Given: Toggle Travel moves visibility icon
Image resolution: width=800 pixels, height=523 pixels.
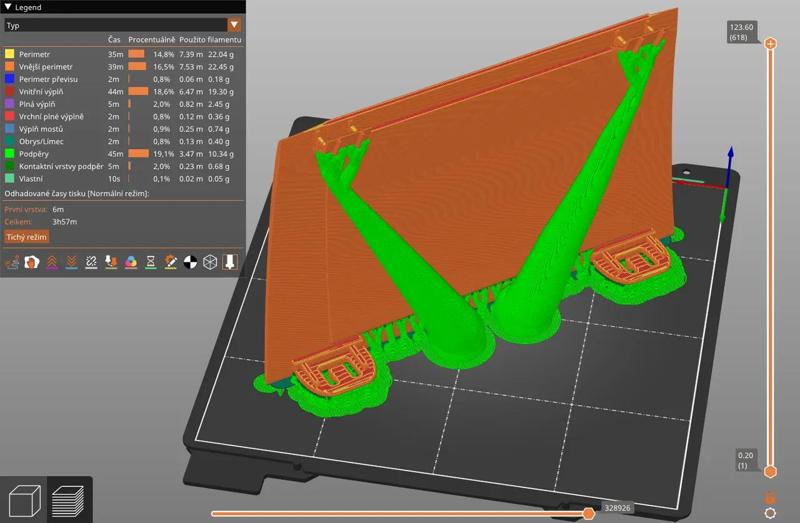Looking at the screenshot, I should pos(12,262).
